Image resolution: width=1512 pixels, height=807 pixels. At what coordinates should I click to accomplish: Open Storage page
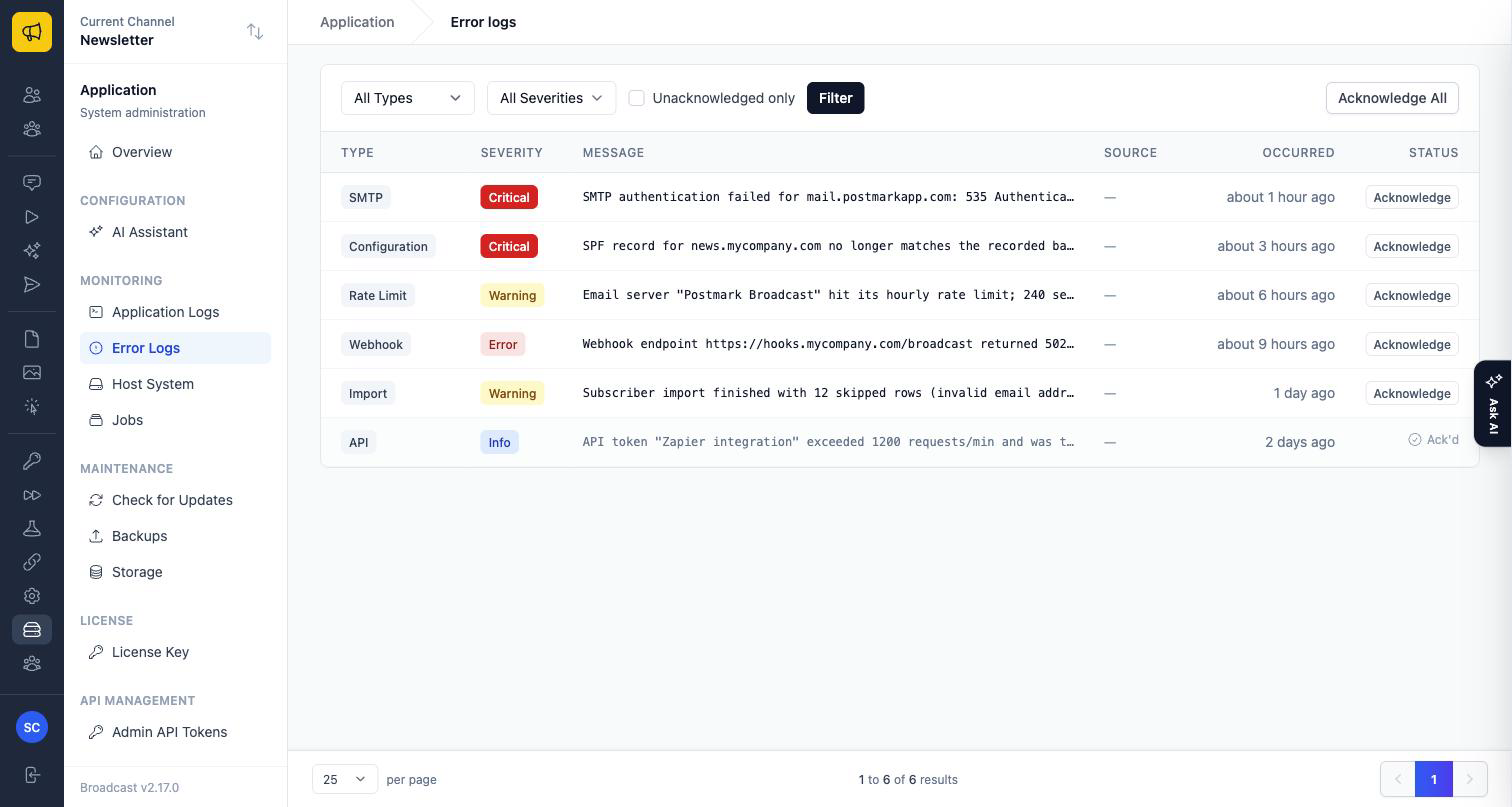[x=175, y=572]
